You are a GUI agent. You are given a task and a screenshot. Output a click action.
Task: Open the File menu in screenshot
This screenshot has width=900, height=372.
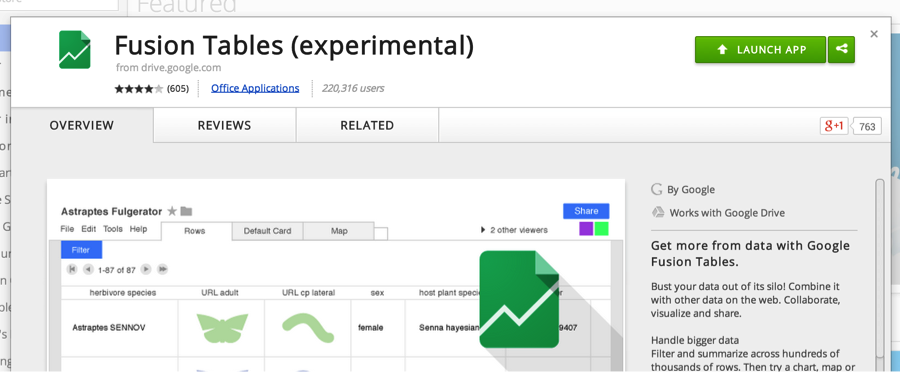point(67,229)
